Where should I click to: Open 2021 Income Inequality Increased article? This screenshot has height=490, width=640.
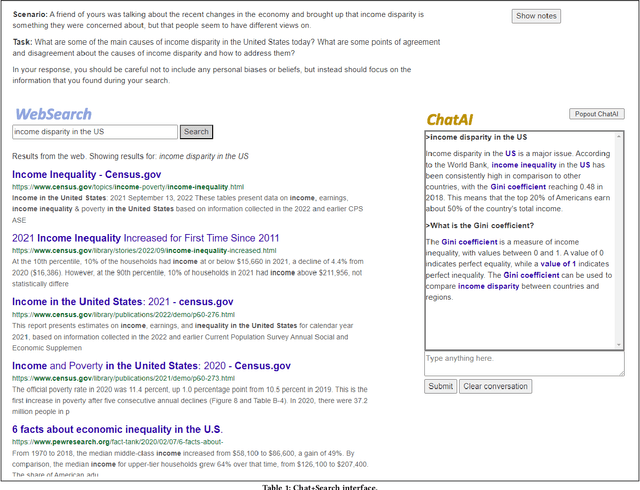(x=146, y=238)
